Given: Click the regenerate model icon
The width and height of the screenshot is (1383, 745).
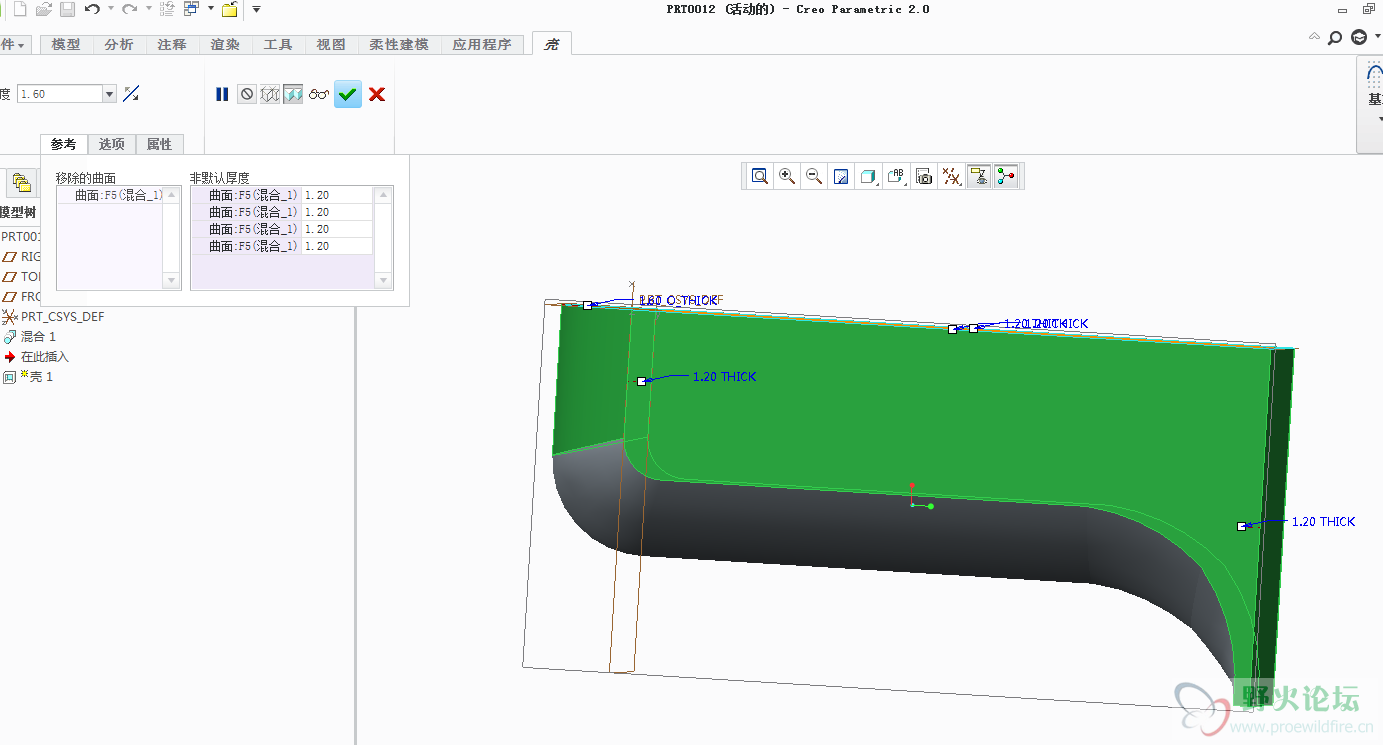Looking at the screenshot, I should click(167, 9).
